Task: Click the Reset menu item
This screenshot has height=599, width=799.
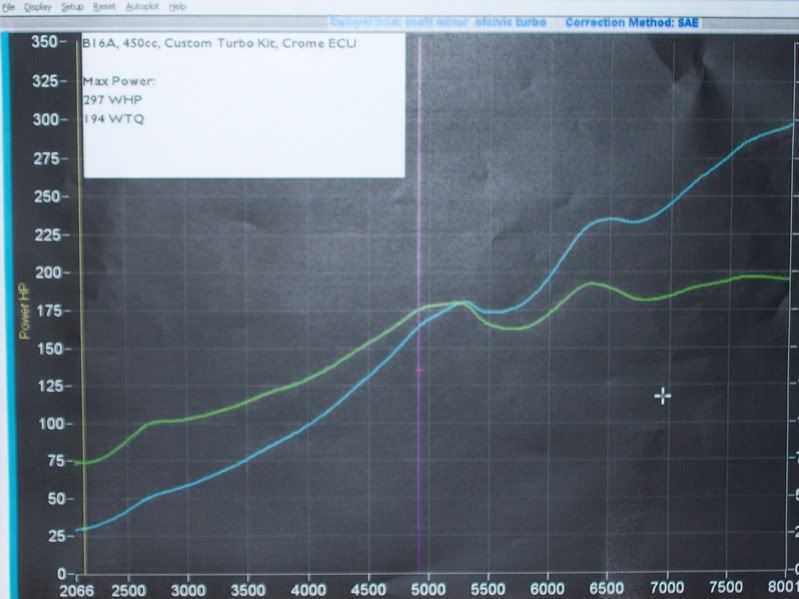Action: (x=104, y=6)
